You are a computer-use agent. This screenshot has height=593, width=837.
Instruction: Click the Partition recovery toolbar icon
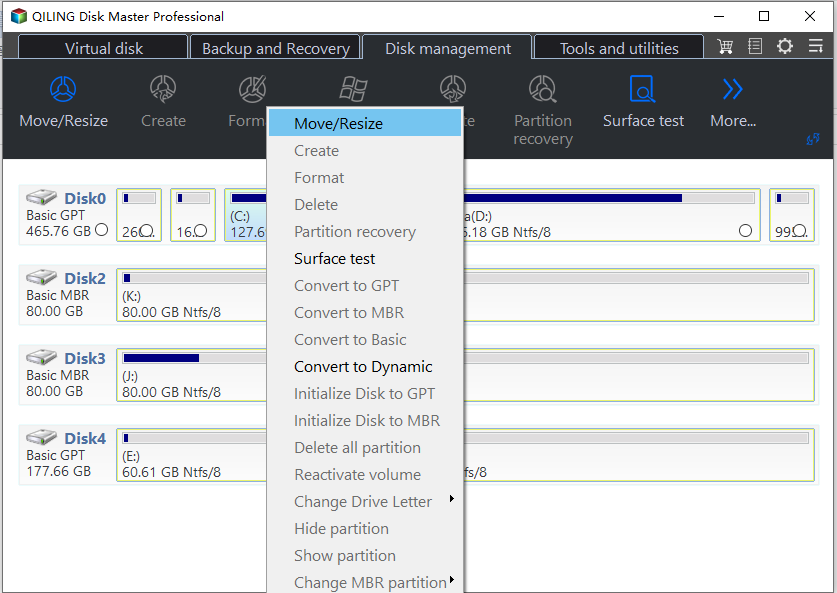tap(542, 89)
